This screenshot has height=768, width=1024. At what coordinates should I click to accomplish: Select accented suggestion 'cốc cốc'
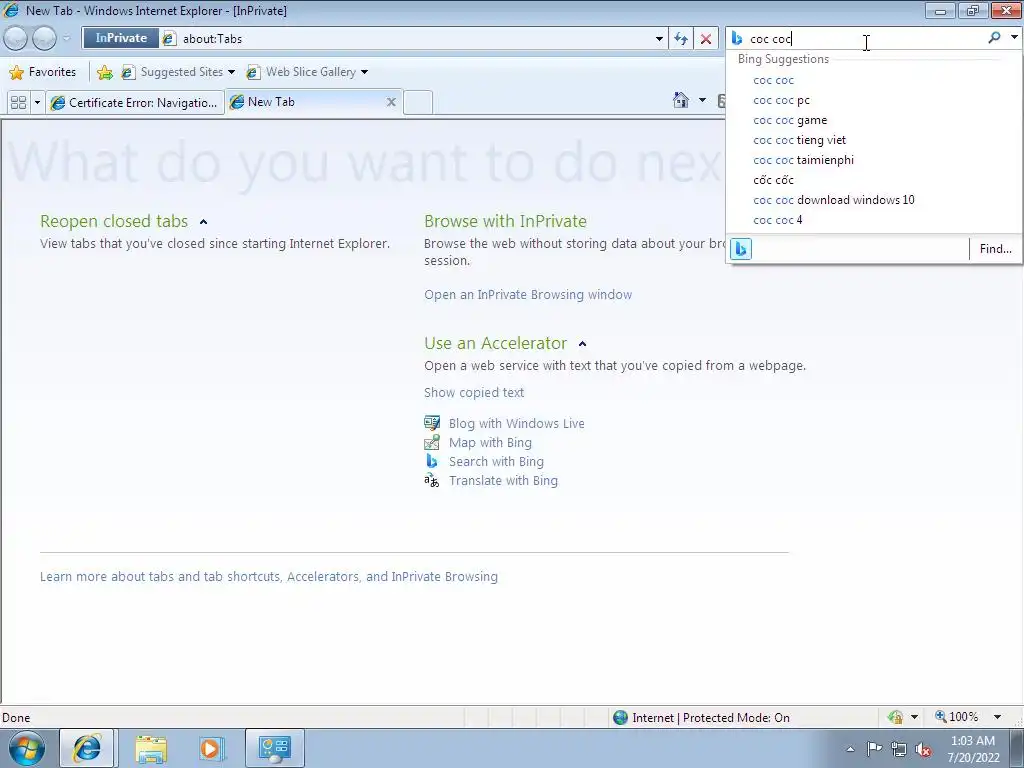click(874, 180)
